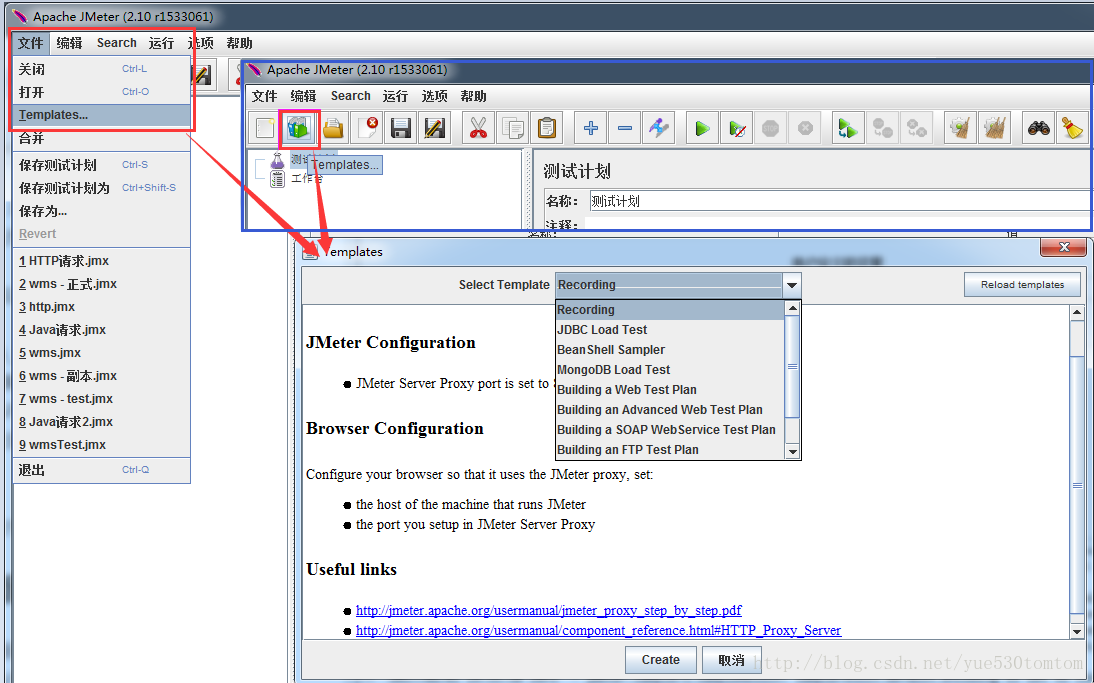Open recent file 1 HTTP请求.jmx
The height and width of the screenshot is (683, 1094).
point(102,261)
